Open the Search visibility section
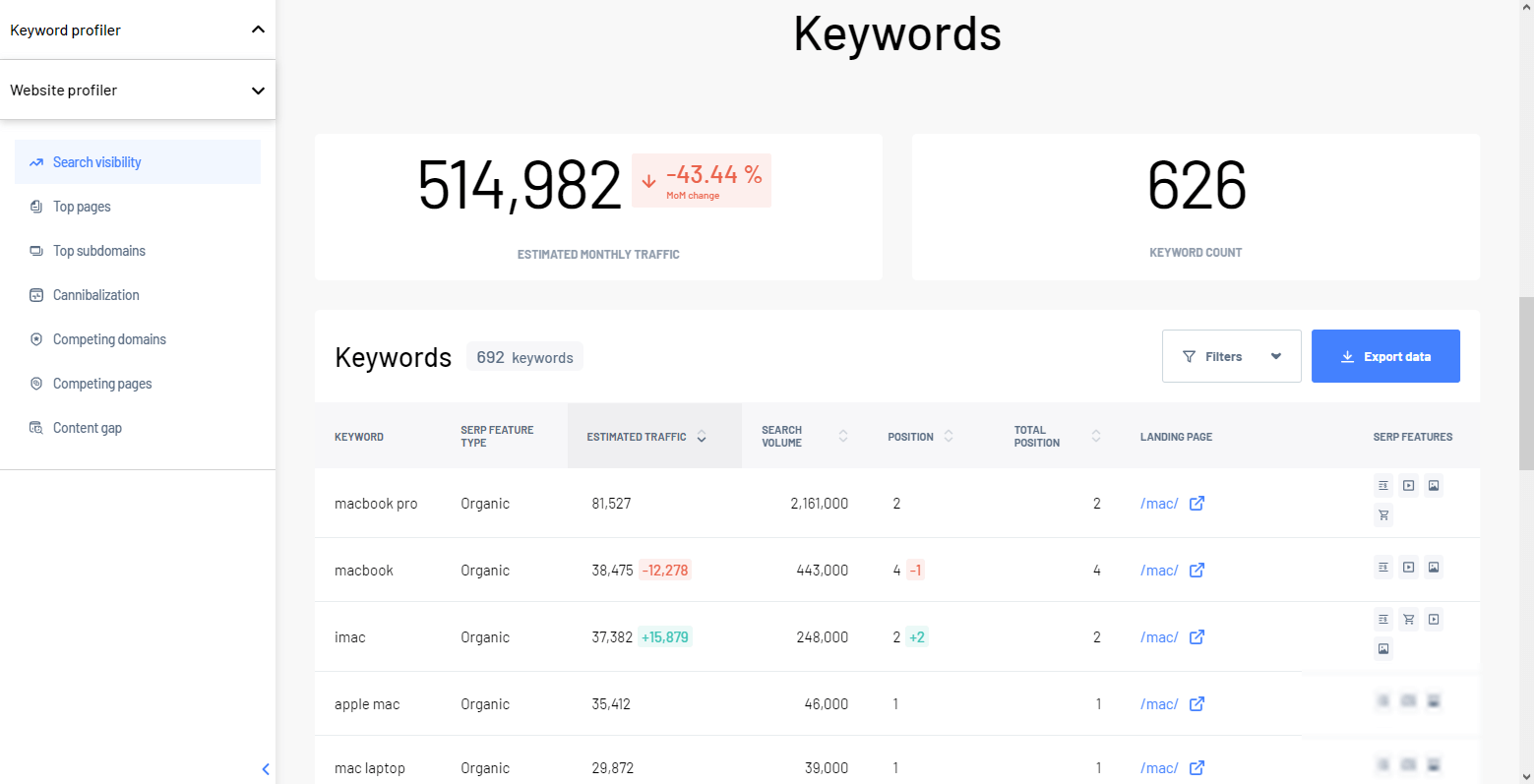The image size is (1534, 784). tap(138, 162)
